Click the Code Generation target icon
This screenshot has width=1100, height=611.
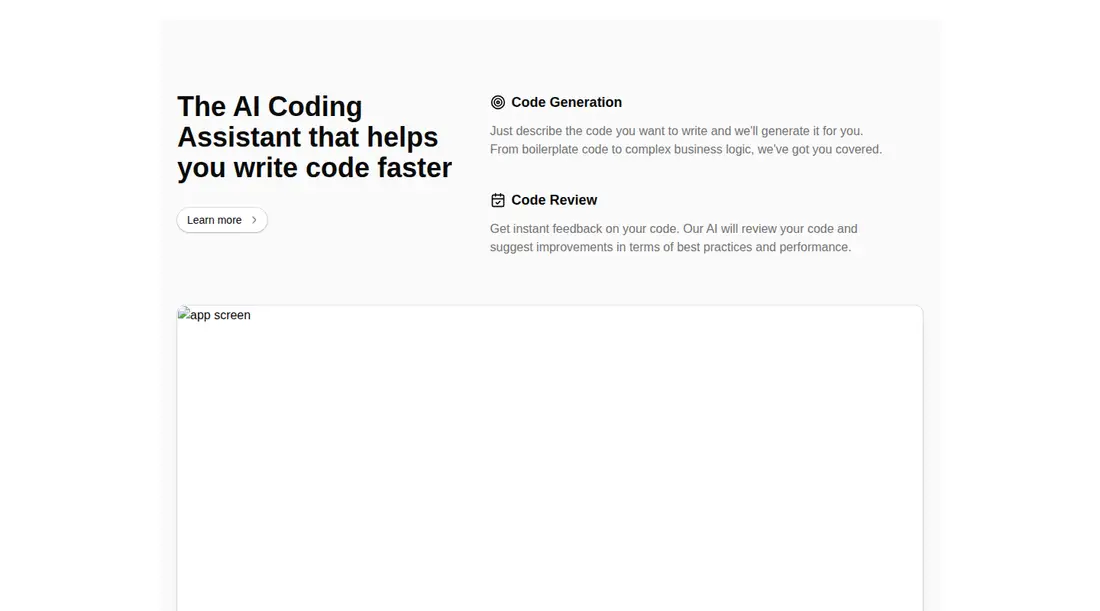point(497,102)
